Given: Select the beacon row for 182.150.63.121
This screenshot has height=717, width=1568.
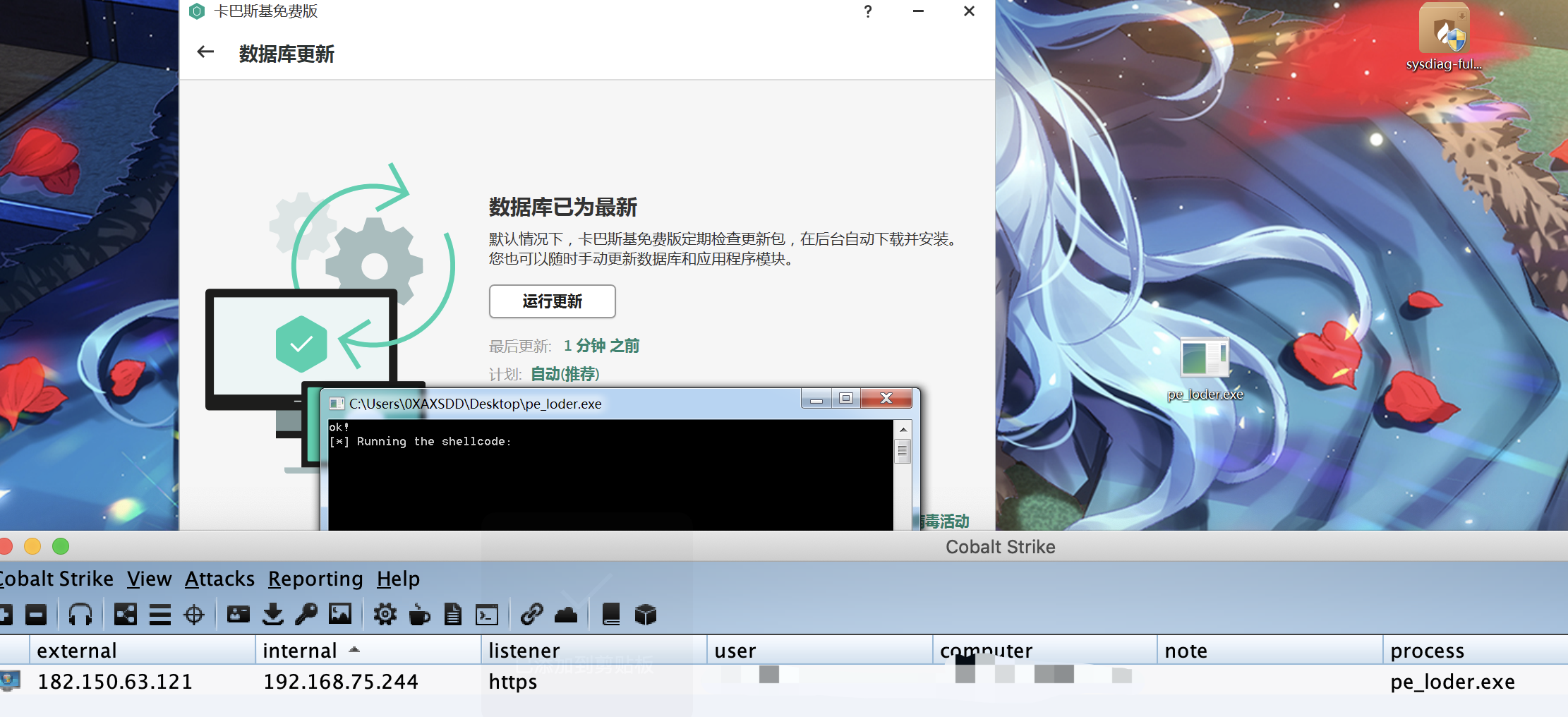Looking at the screenshot, I should click(115, 682).
